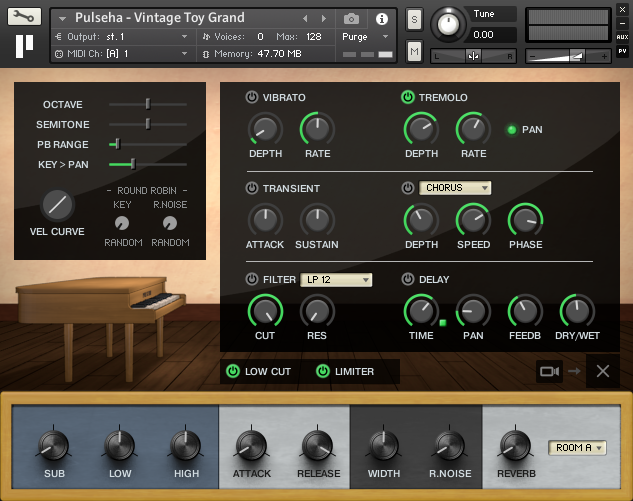Open the CHORUS effect type dropdown
The image size is (633, 501).
click(x=455, y=188)
